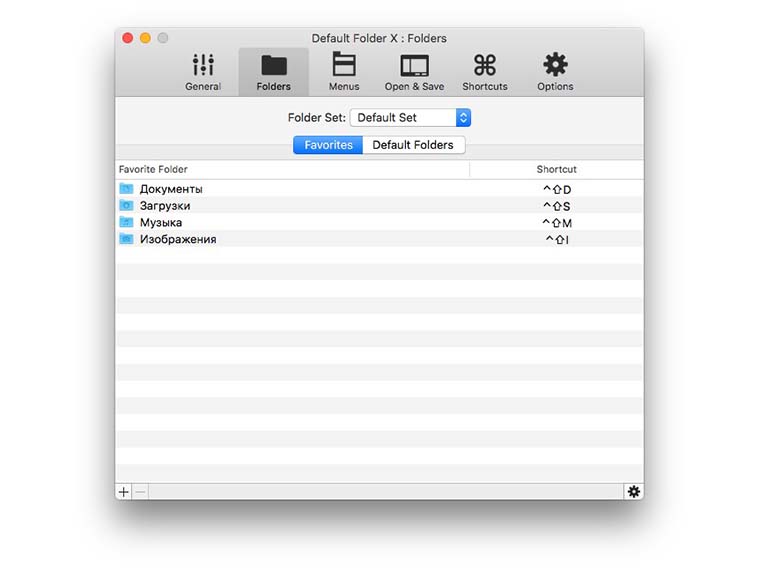Select the Изображения row name
The width and height of the screenshot is (760, 570).
[178, 239]
